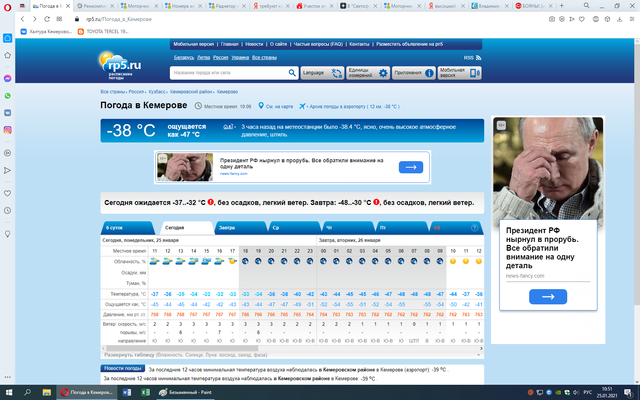Open the airport weather archive link
640x400 pixels.
(x=354, y=106)
